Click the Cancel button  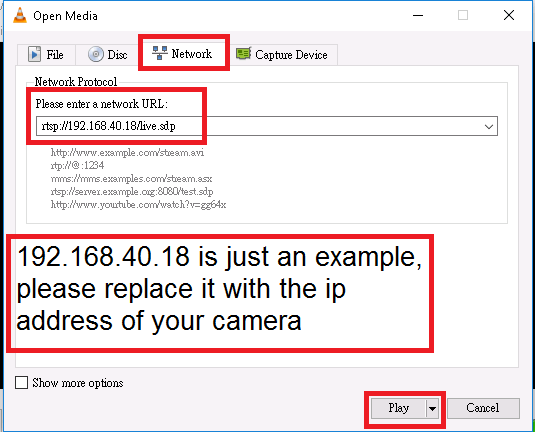483,408
